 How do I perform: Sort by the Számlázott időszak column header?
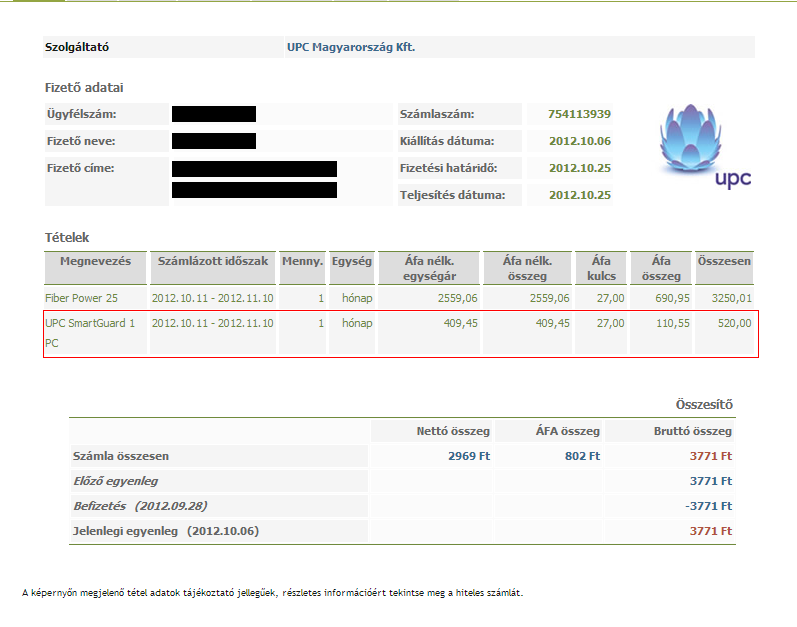click(212, 261)
